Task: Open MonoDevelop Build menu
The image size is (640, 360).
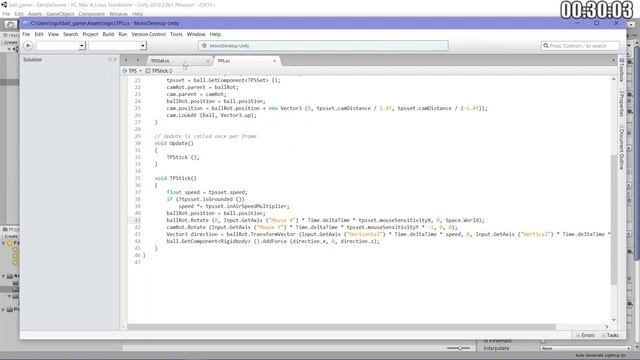Action: click(x=108, y=34)
